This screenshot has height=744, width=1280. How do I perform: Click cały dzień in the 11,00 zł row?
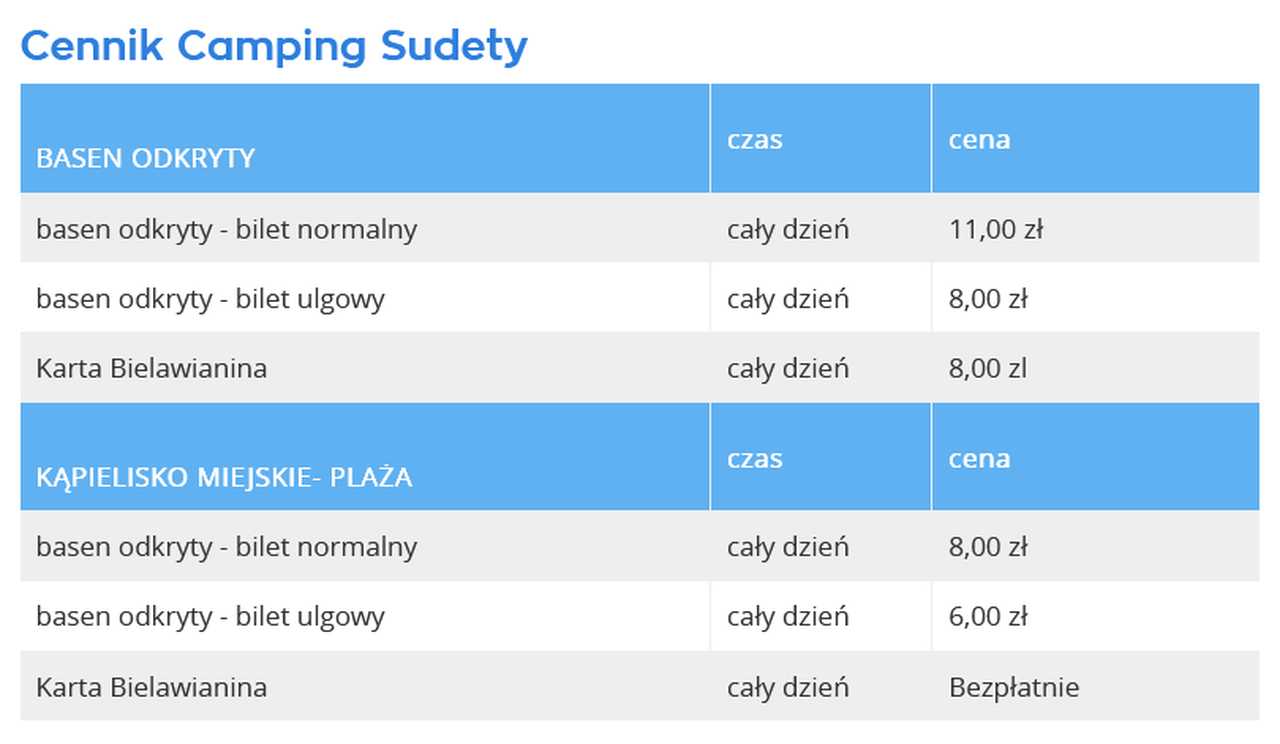click(x=788, y=229)
